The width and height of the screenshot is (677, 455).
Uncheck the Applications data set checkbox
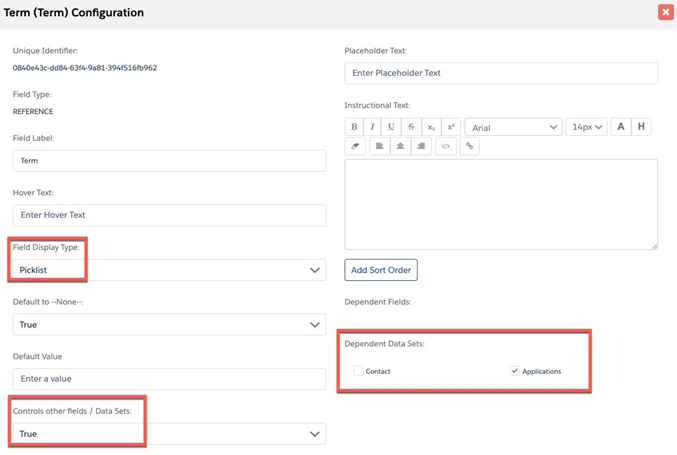point(515,371)
